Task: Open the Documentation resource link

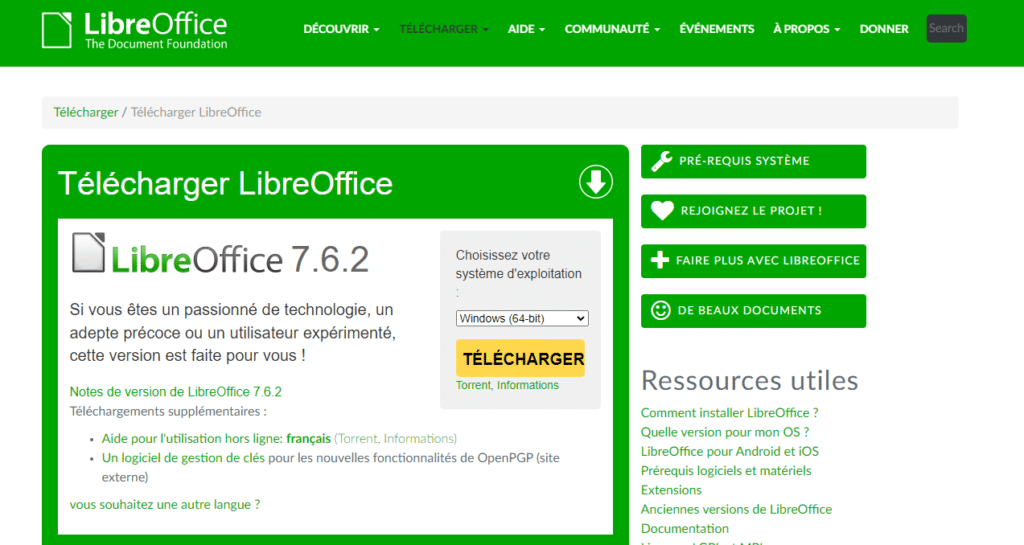Action: [684, 529]
